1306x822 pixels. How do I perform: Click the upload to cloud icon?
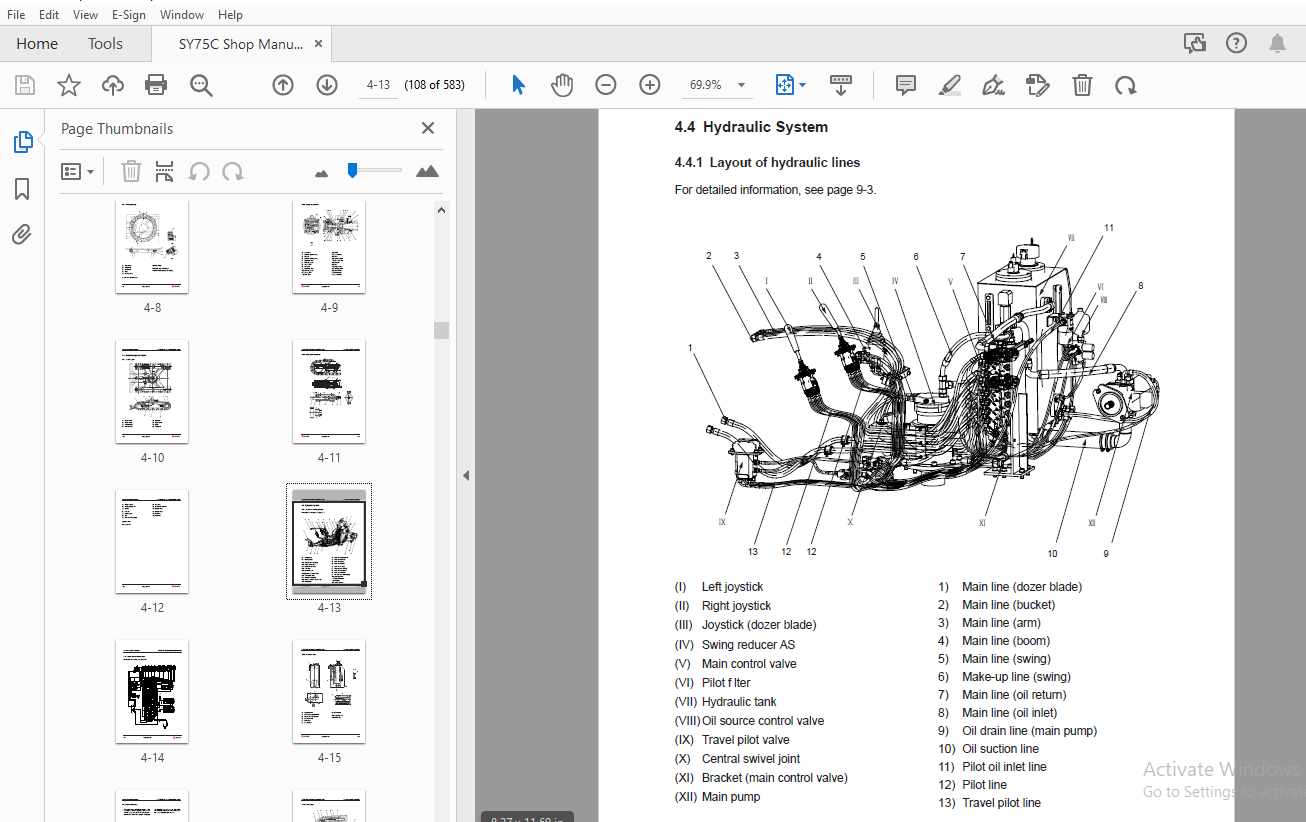113,85
